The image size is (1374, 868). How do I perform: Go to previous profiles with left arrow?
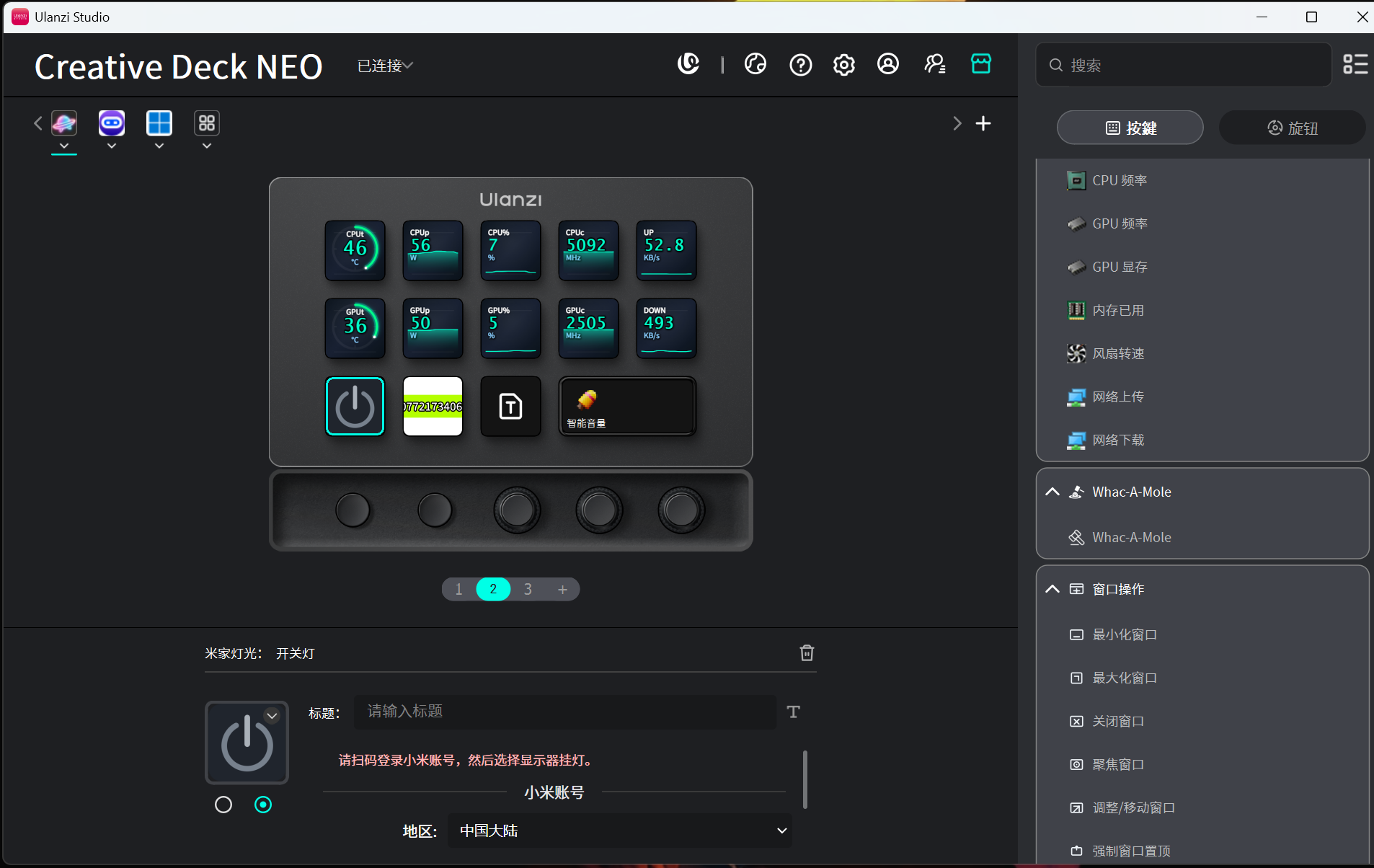click(x=38, y=123)
